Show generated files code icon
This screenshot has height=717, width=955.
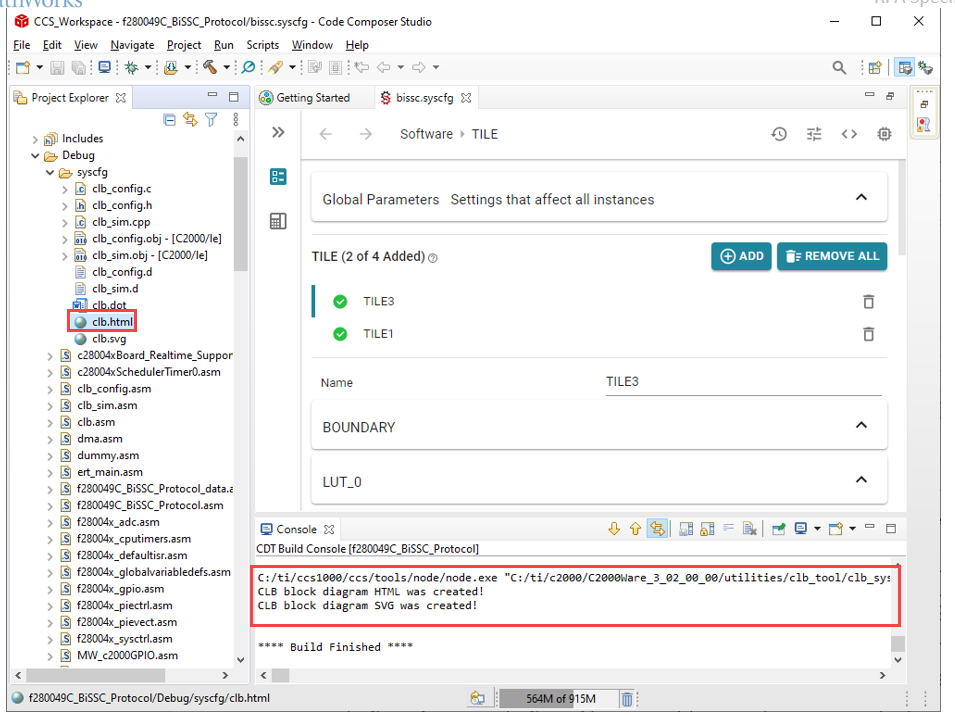[849, 134]
